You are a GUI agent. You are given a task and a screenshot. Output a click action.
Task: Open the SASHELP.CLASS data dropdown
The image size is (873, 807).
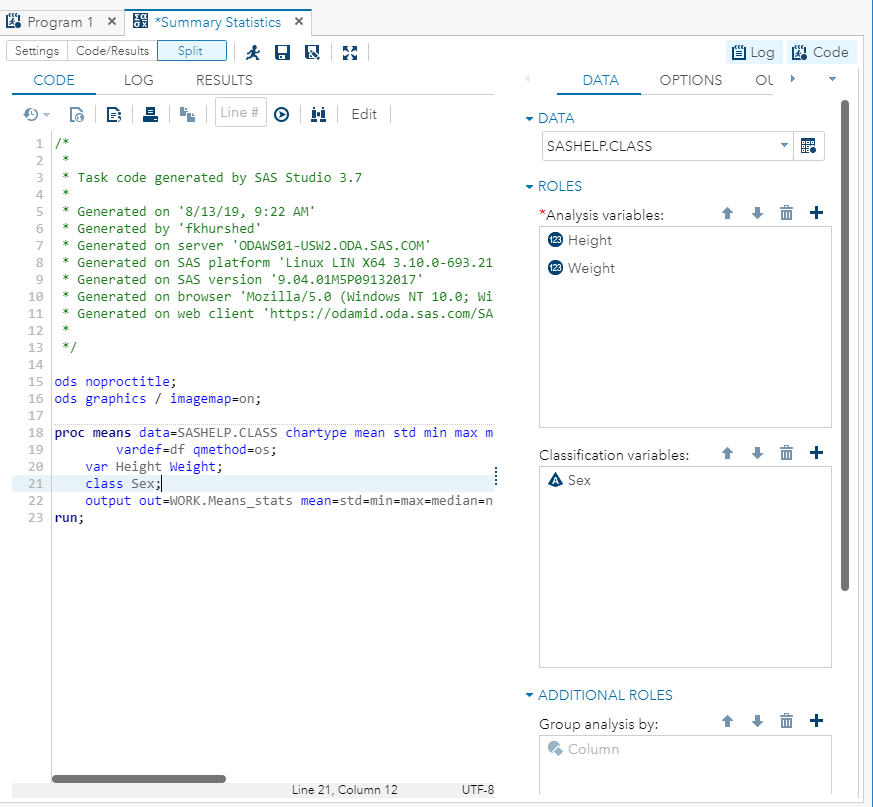[x=783, y=146]
